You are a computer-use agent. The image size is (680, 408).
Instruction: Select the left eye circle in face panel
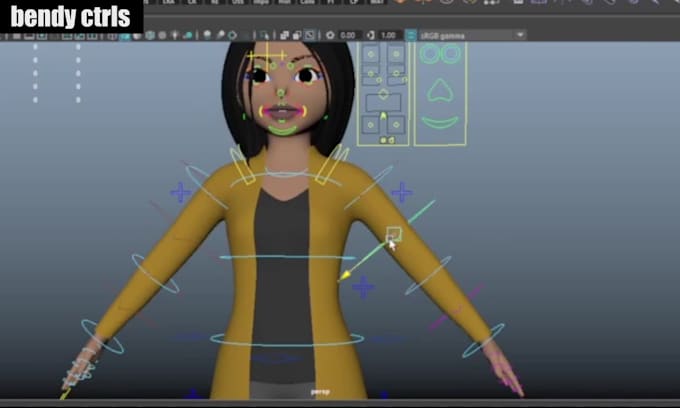coord(428,55)
